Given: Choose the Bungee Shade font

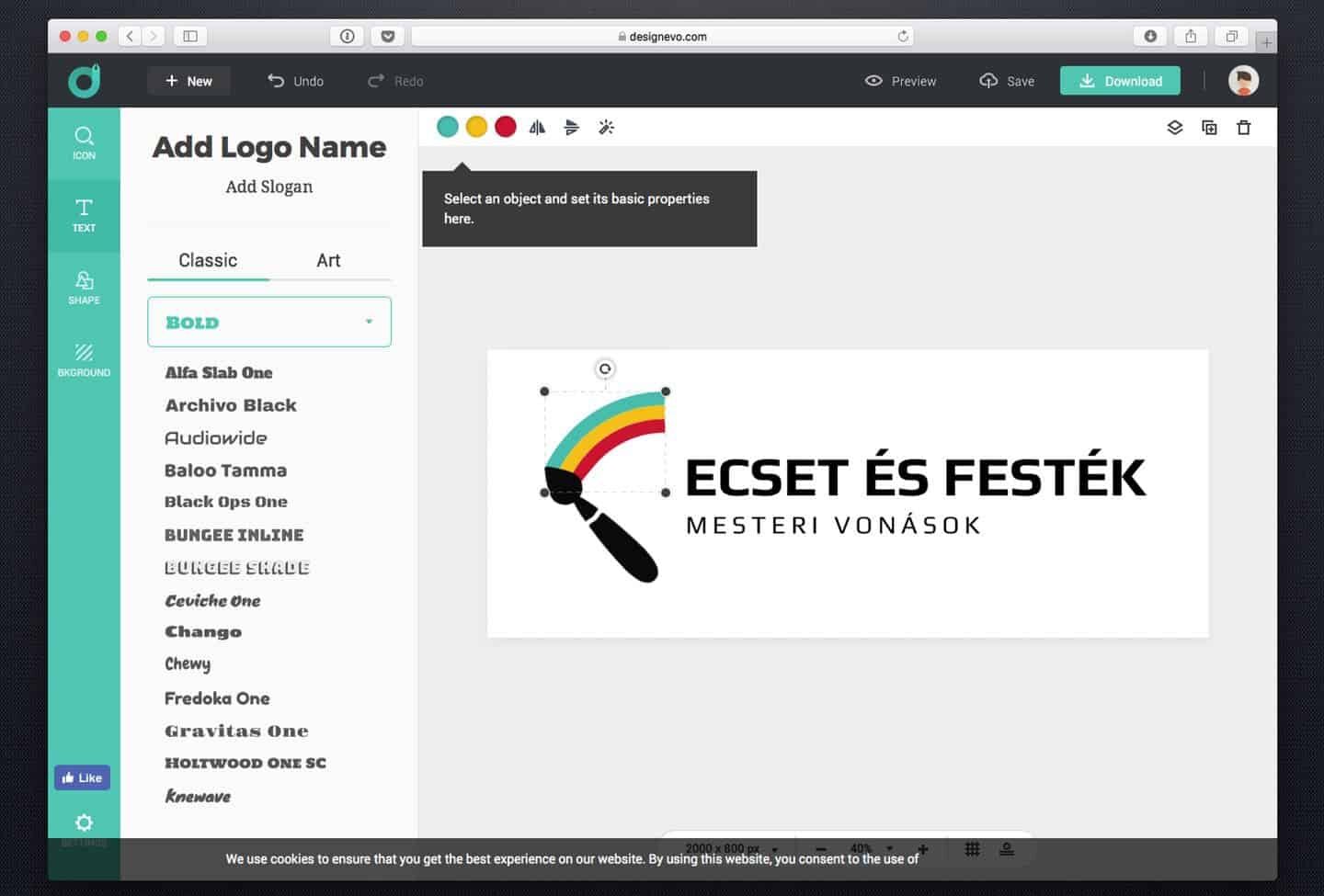Looking at the screenshot, I should (x=237, y=568).
